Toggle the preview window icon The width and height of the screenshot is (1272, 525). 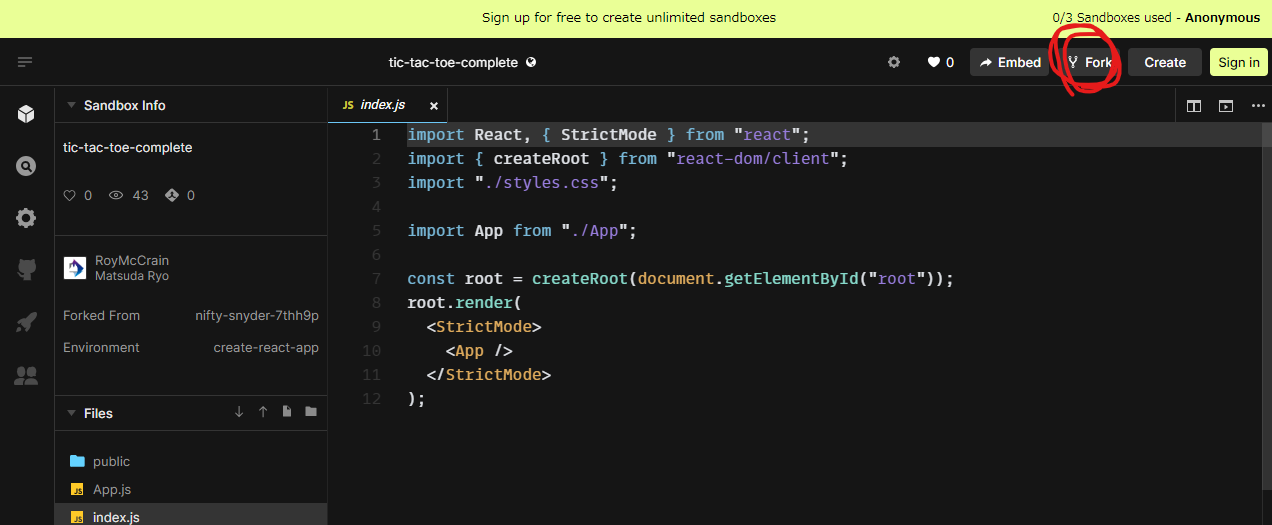coord(1226,106)
